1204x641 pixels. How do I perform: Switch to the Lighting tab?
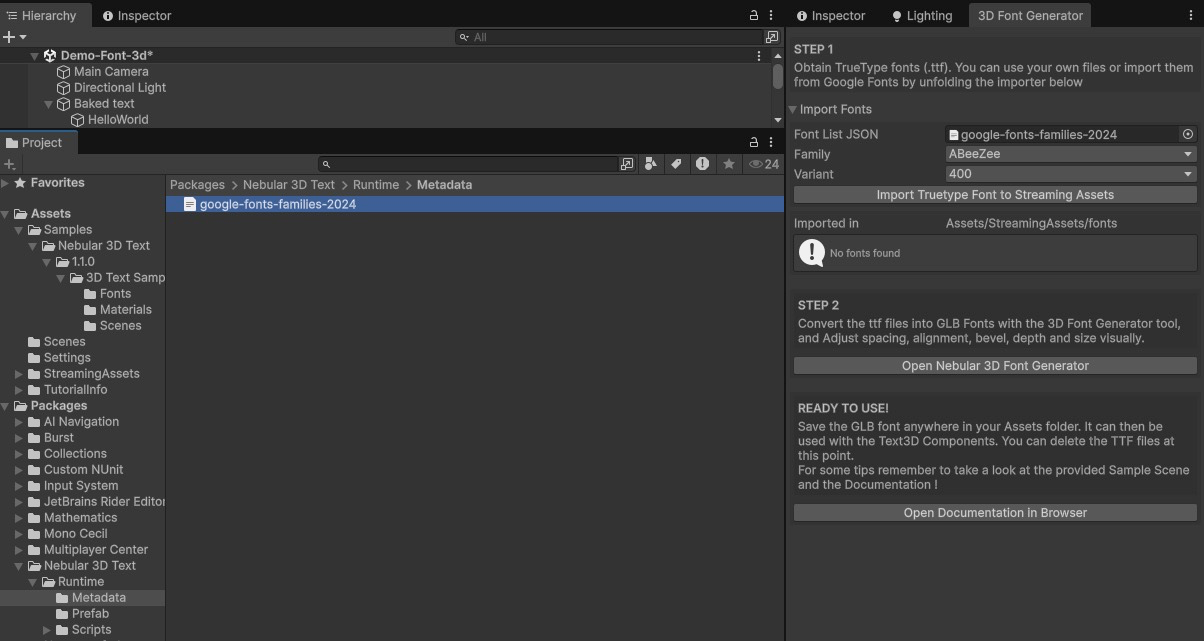(x=921, y=15)
